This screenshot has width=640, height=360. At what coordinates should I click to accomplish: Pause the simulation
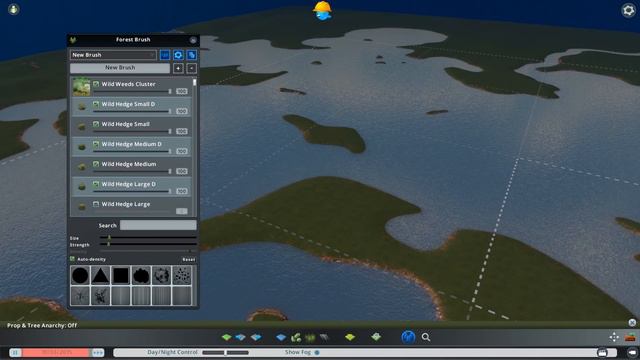pos(15,352)
